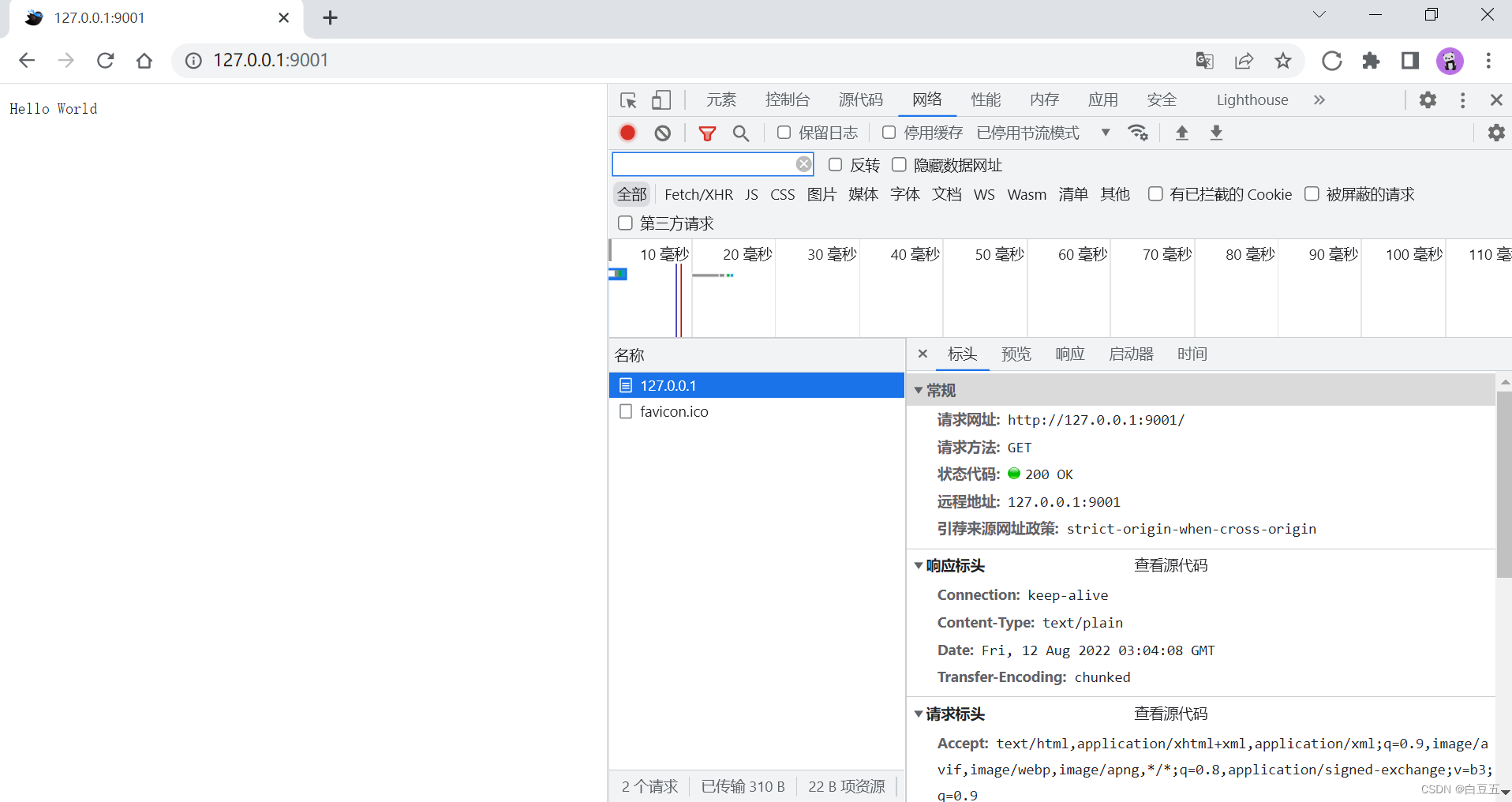Check 有已拦截的 Cookie checkbox
The image size is (1512, 802).
[x=1155, y=194]
